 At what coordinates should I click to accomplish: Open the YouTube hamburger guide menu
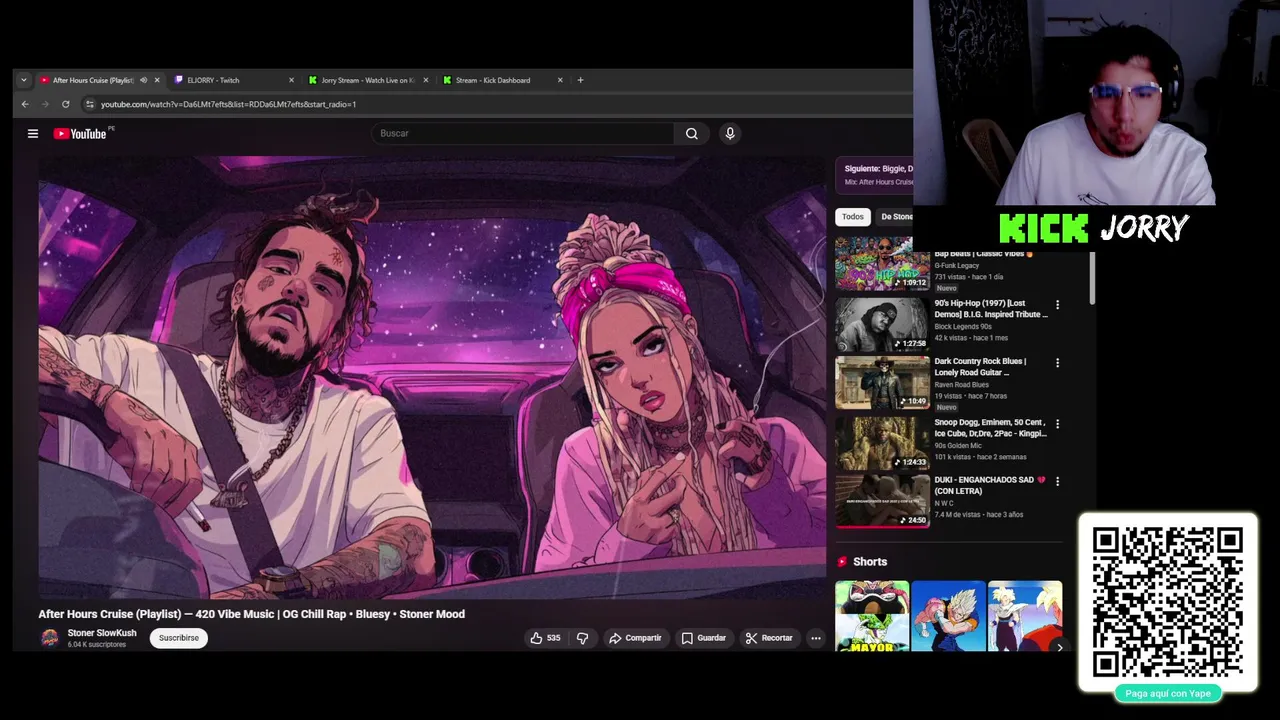[33, 133]
